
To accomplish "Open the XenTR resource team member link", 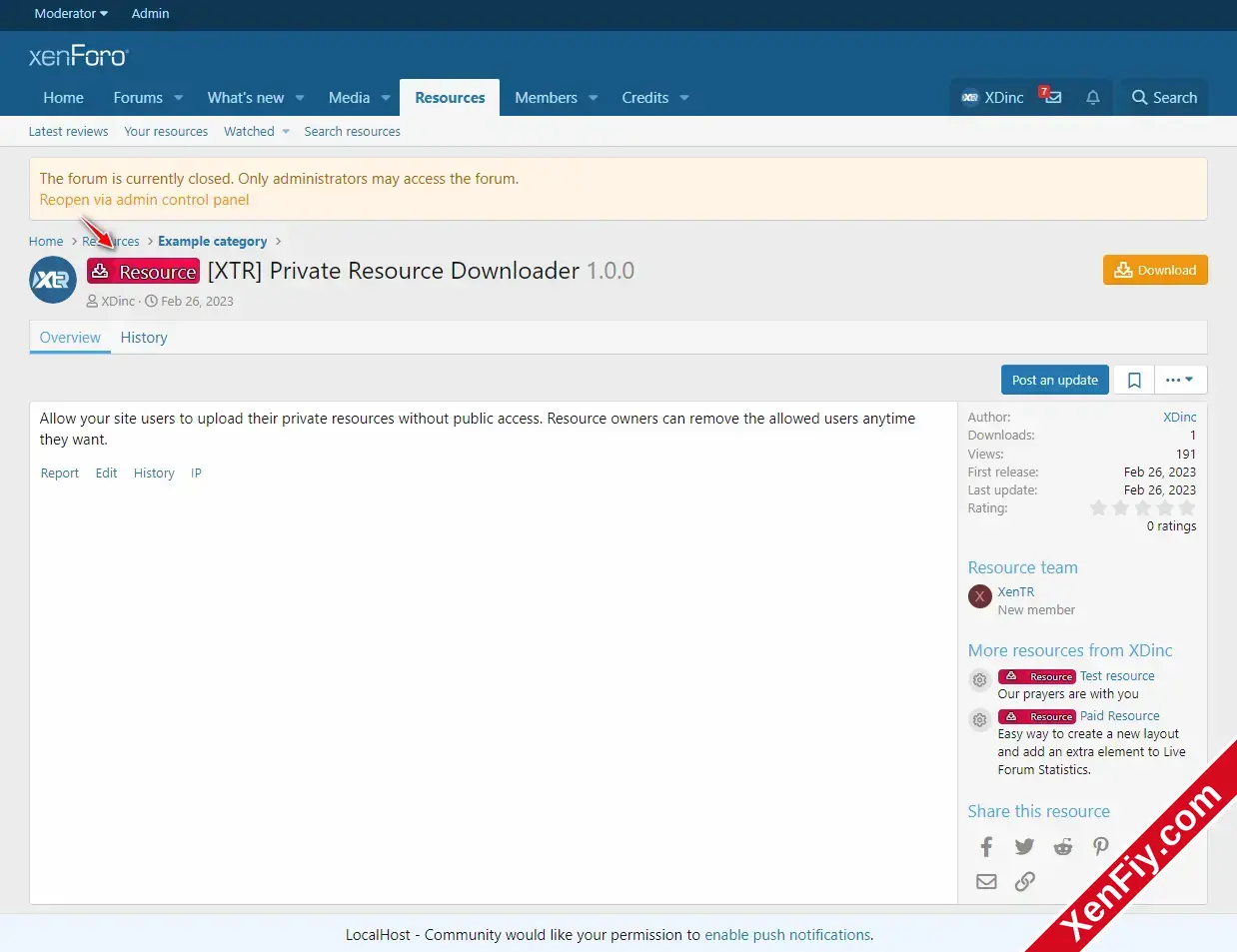I will pyautogui.click(x=1016, y=592).
